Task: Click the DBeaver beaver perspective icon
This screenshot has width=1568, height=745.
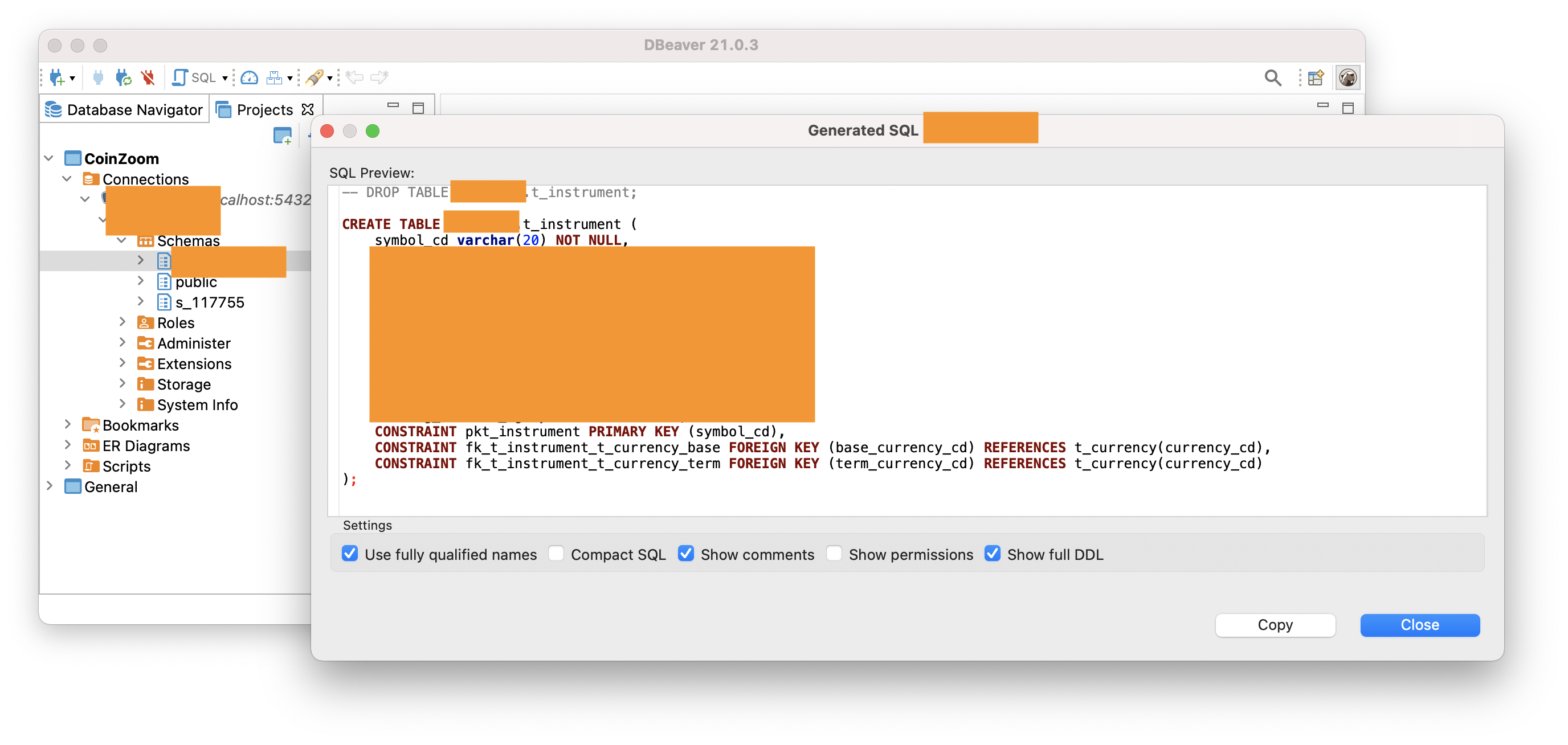Action: point(1347,77)
